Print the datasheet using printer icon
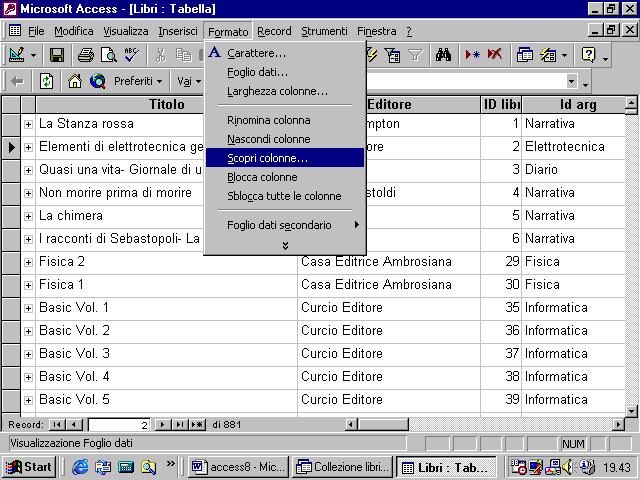The height and width of the screenshot is (480, 640). click(x=86, y=55)
